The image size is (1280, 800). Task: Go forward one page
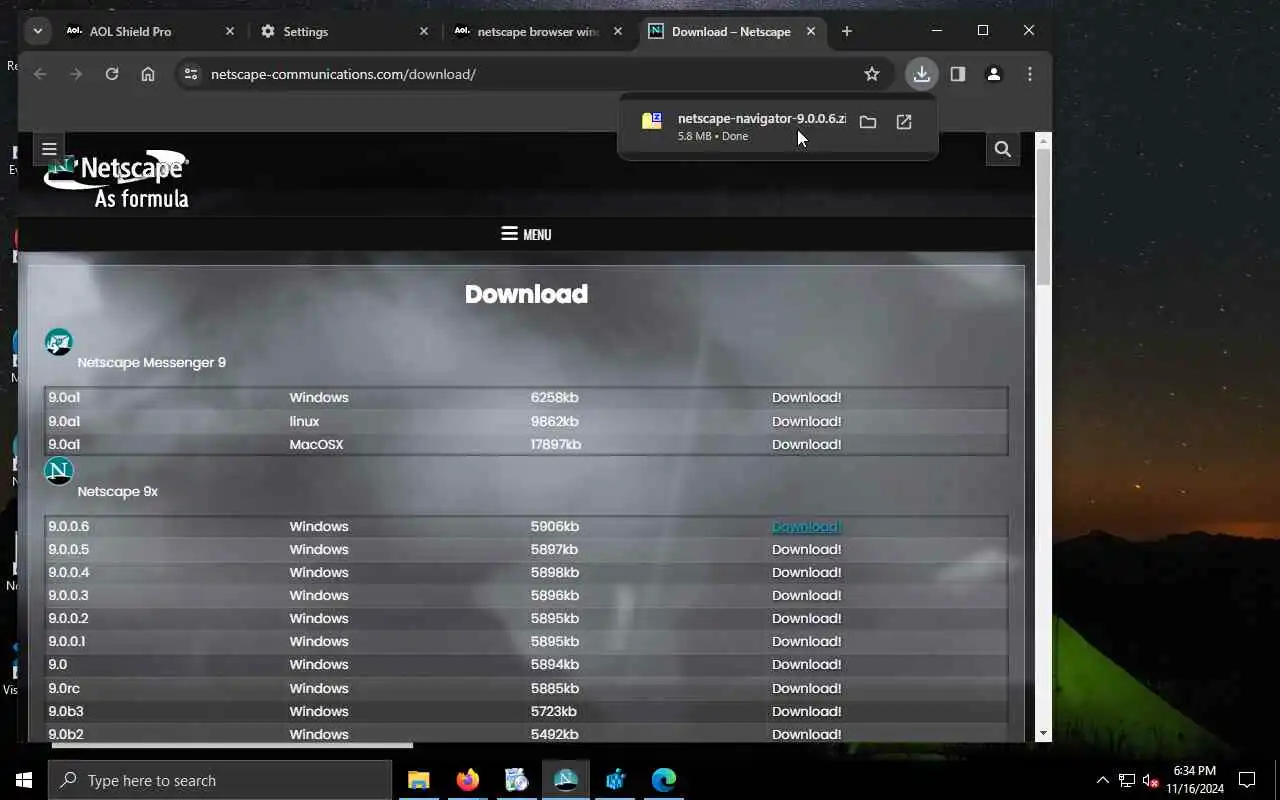click(76, 74)
